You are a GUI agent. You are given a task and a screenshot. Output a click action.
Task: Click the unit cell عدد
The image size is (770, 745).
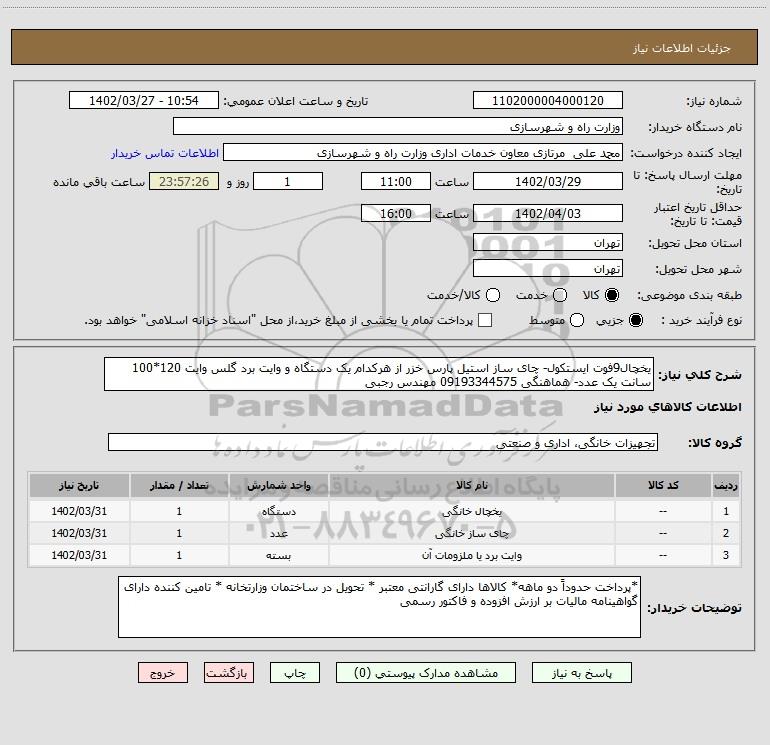[278, 533]
